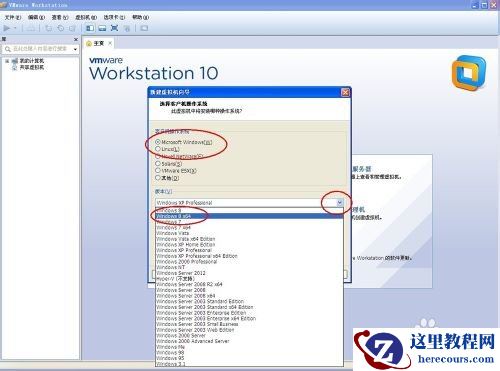Screen dimensions: 500x371
Task: Select 共享虚拟机 in the library tree
Action: tap(32, 67)
